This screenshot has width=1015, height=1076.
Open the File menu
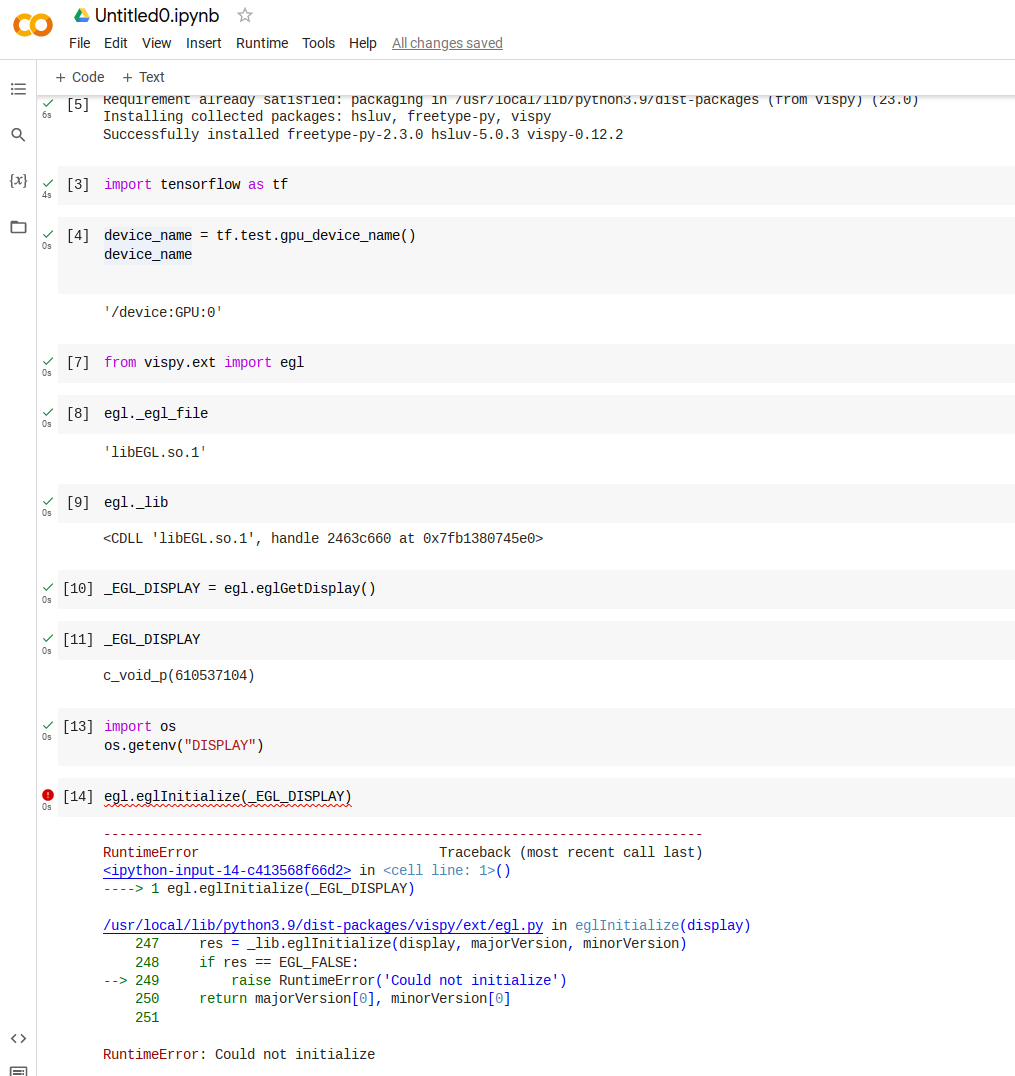pos(80,43)
